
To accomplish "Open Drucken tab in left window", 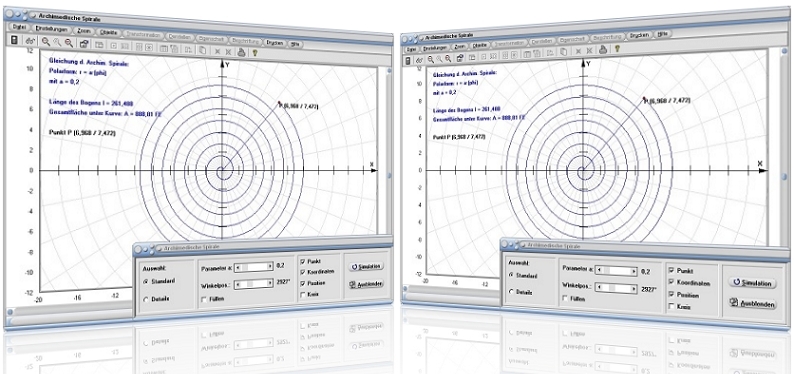I will [x=275, y=43].
